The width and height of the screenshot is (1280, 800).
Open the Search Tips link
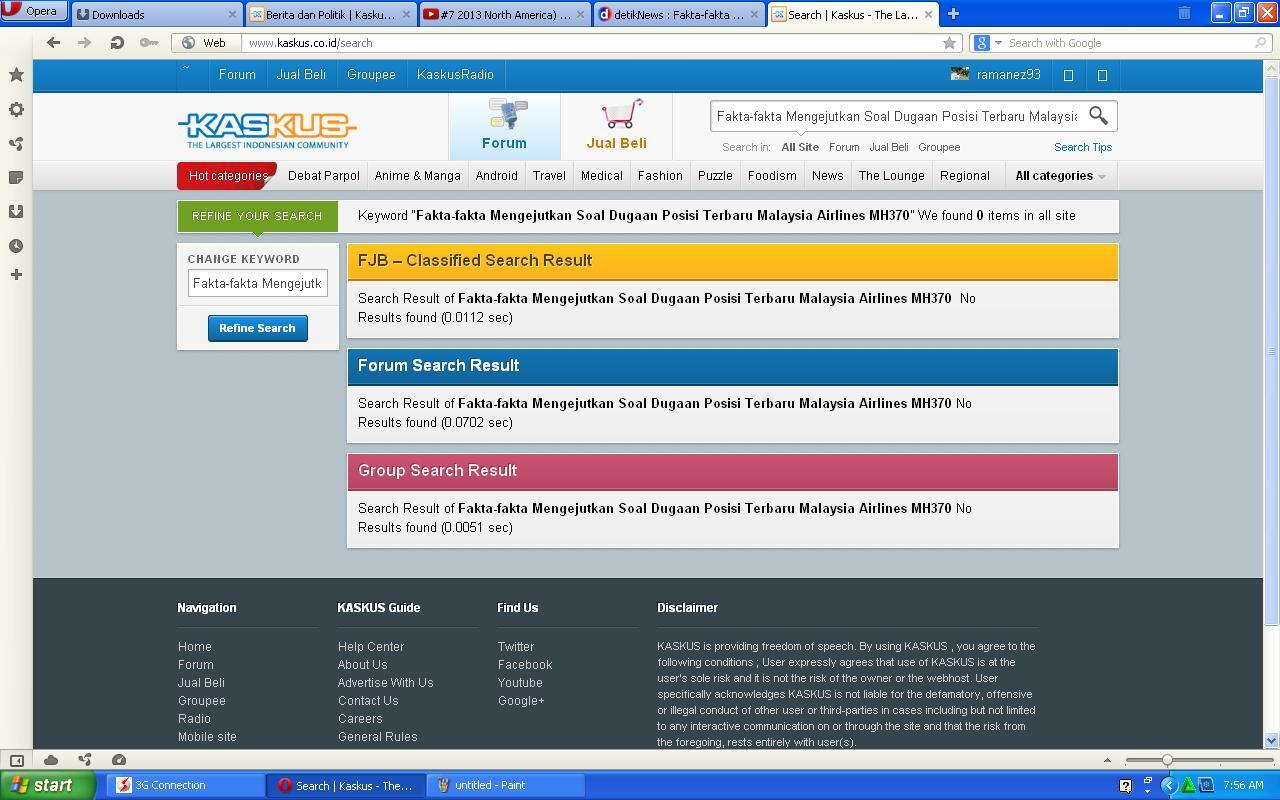[x=1083, y=147]
